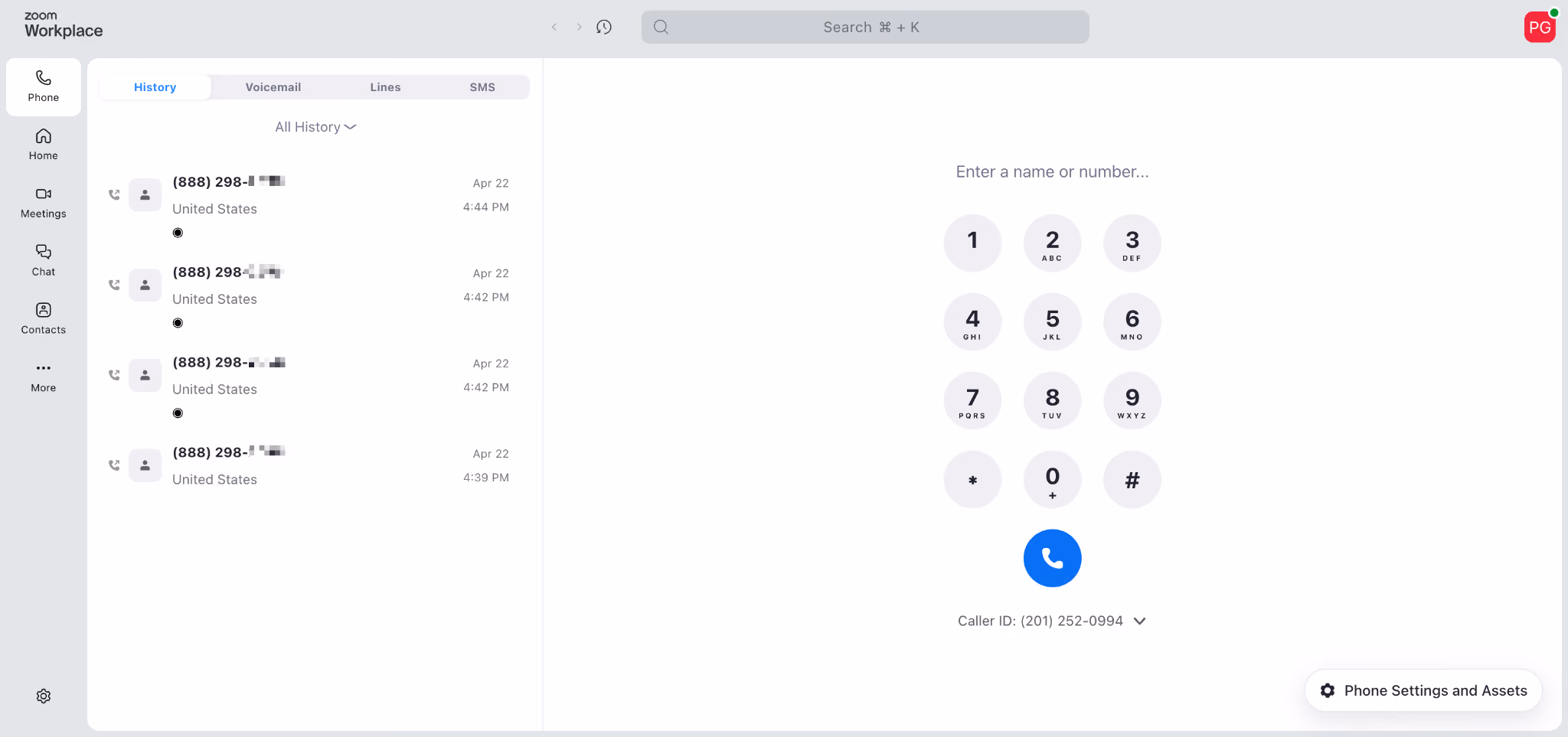Click call icon for 4:39 PM entry
1568x737 pixels.
pos(114,465)
